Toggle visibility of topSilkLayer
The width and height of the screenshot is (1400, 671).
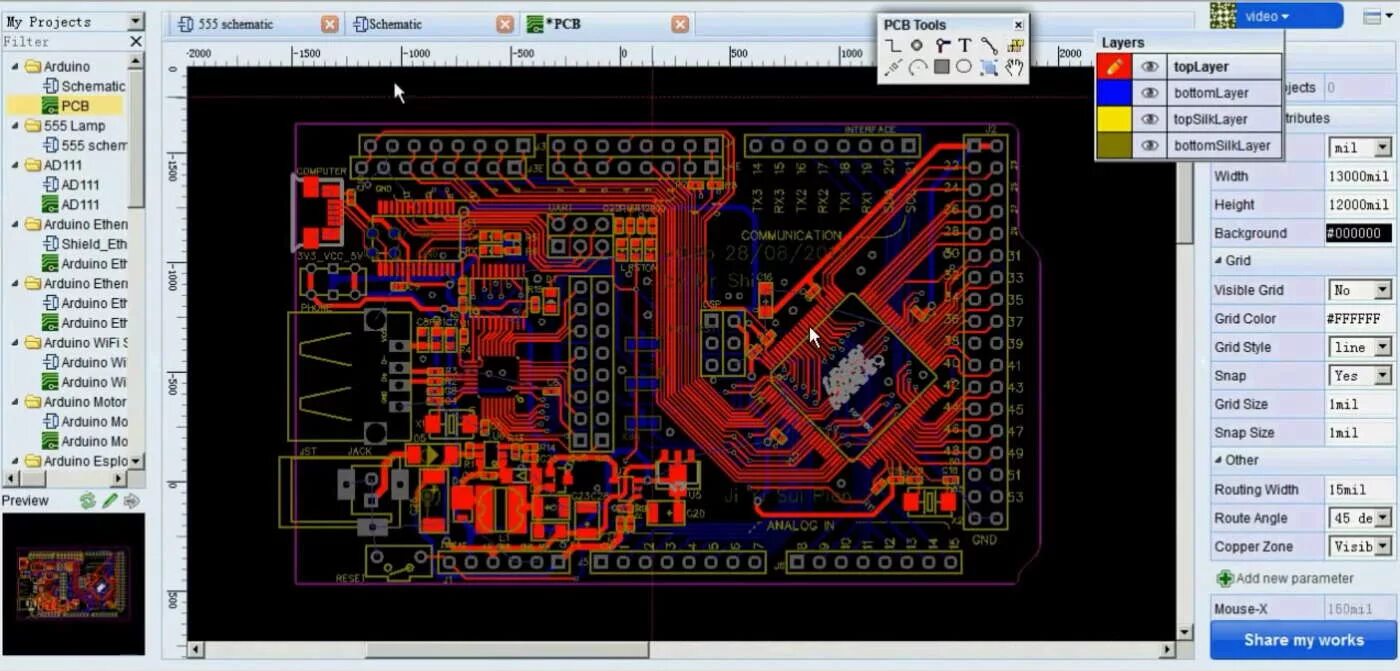pyautogui.click(x=1150, y=119)
